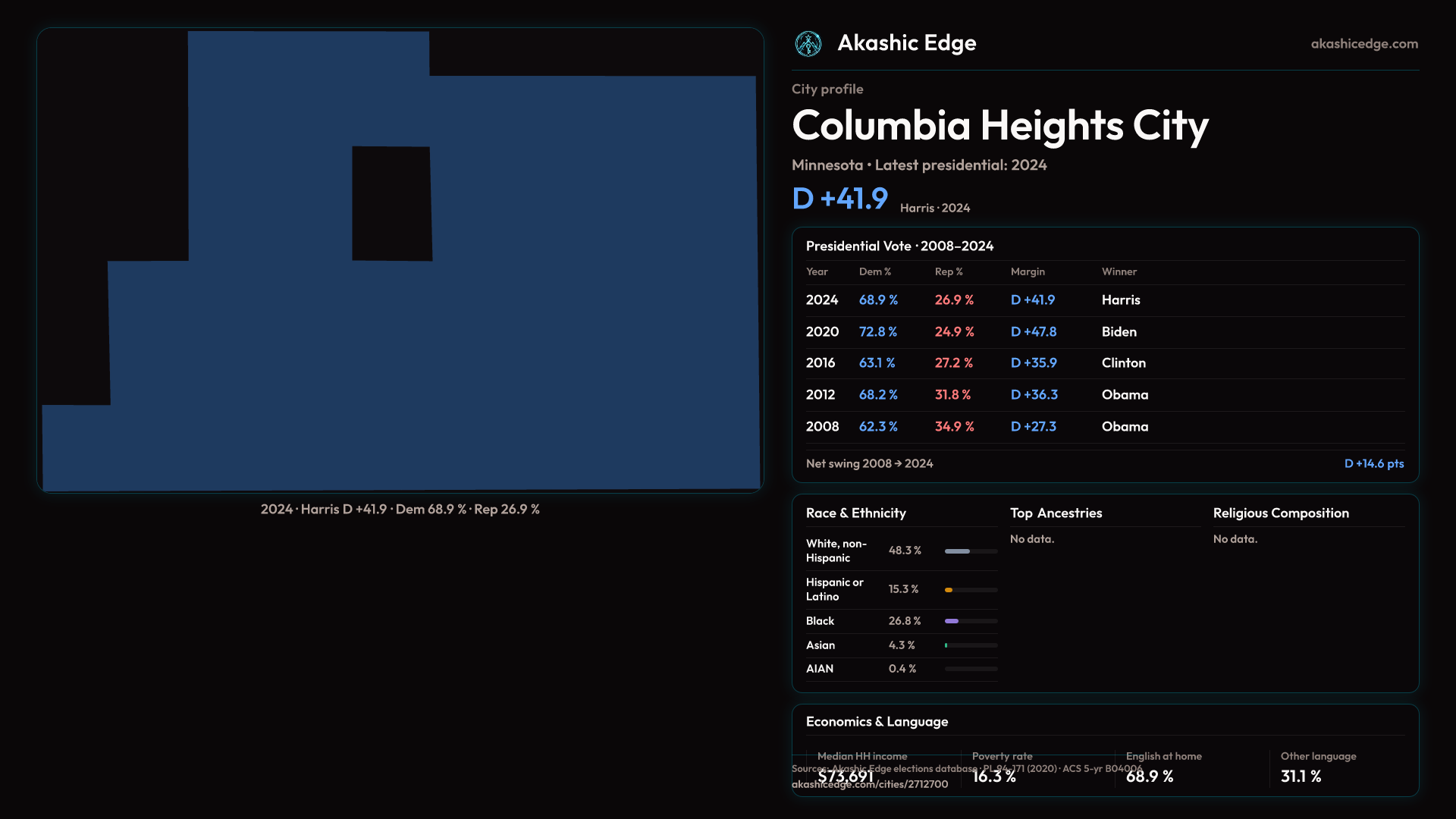Open the akashicedge.com link in header
The height and width of the screenshot is (819, 1456).
1363,44
